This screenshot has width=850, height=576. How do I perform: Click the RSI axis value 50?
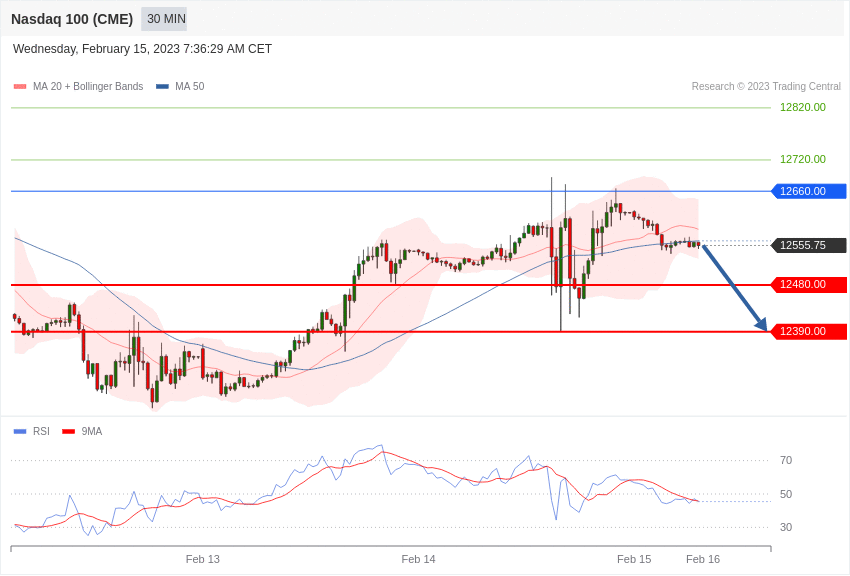pyautogui.click(x=785, y=494)
